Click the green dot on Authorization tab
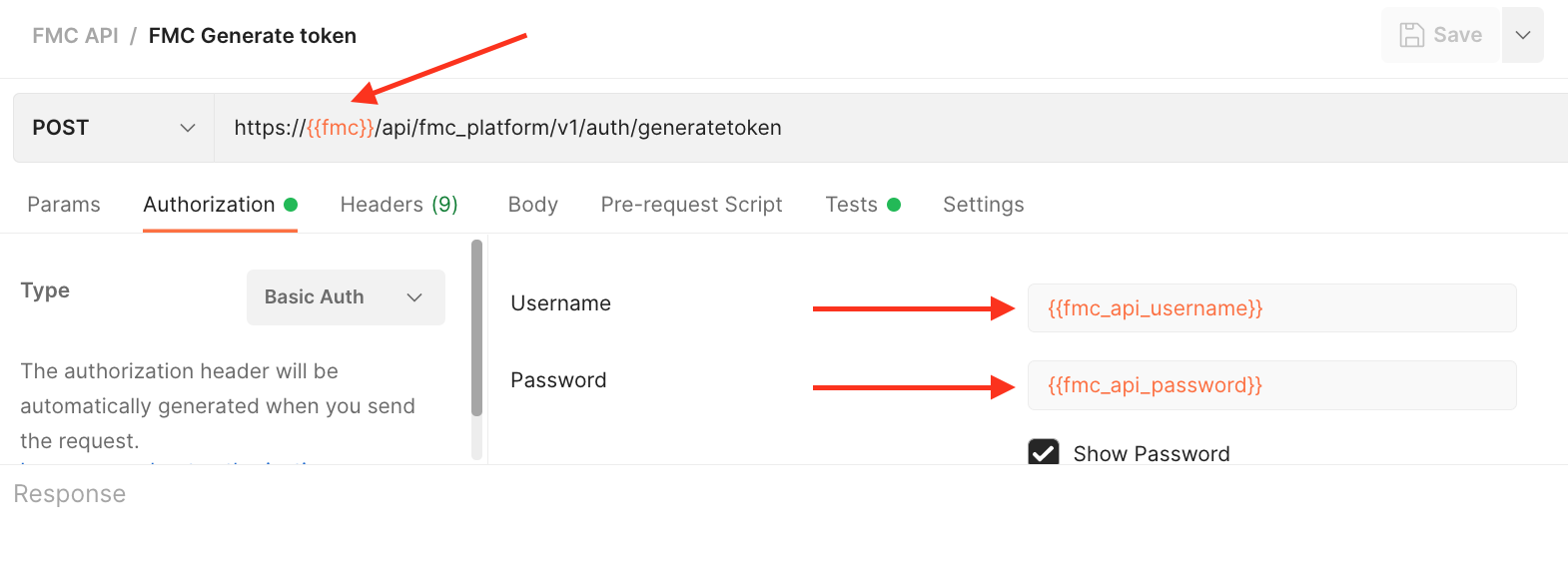 291,205
